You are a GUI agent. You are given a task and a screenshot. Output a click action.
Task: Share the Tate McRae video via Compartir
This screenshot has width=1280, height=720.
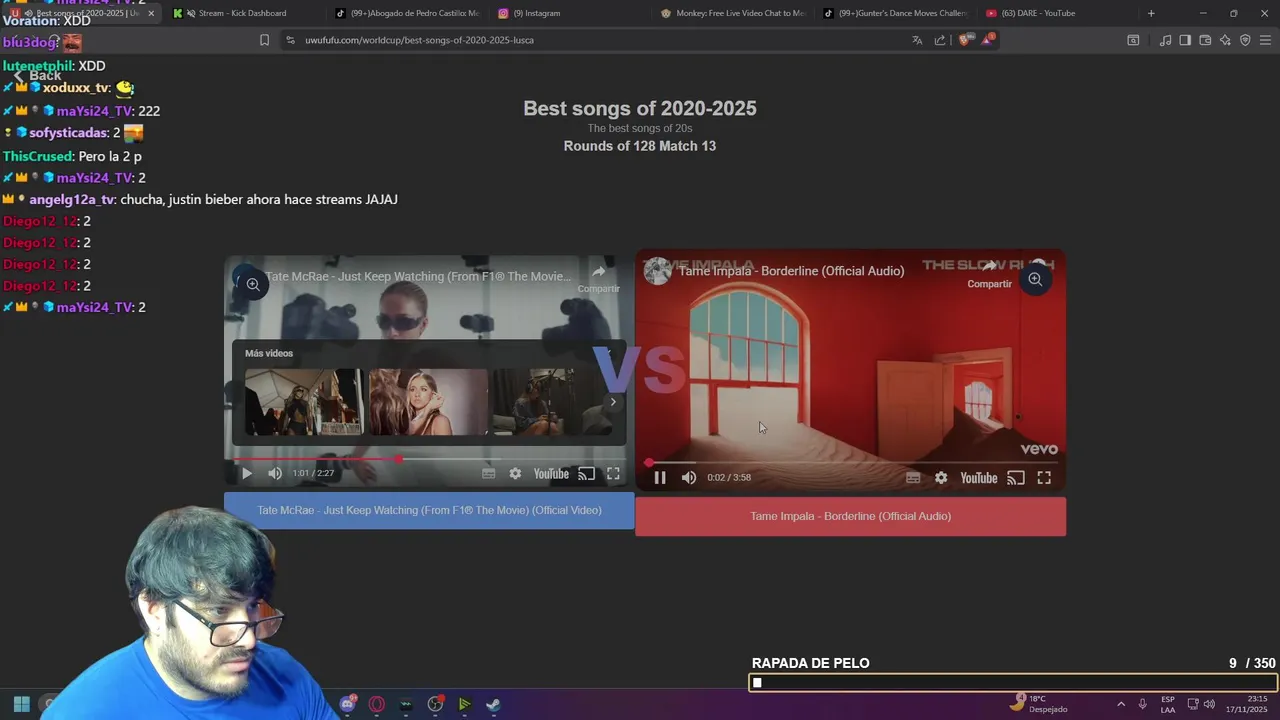(x=598, y=279)
